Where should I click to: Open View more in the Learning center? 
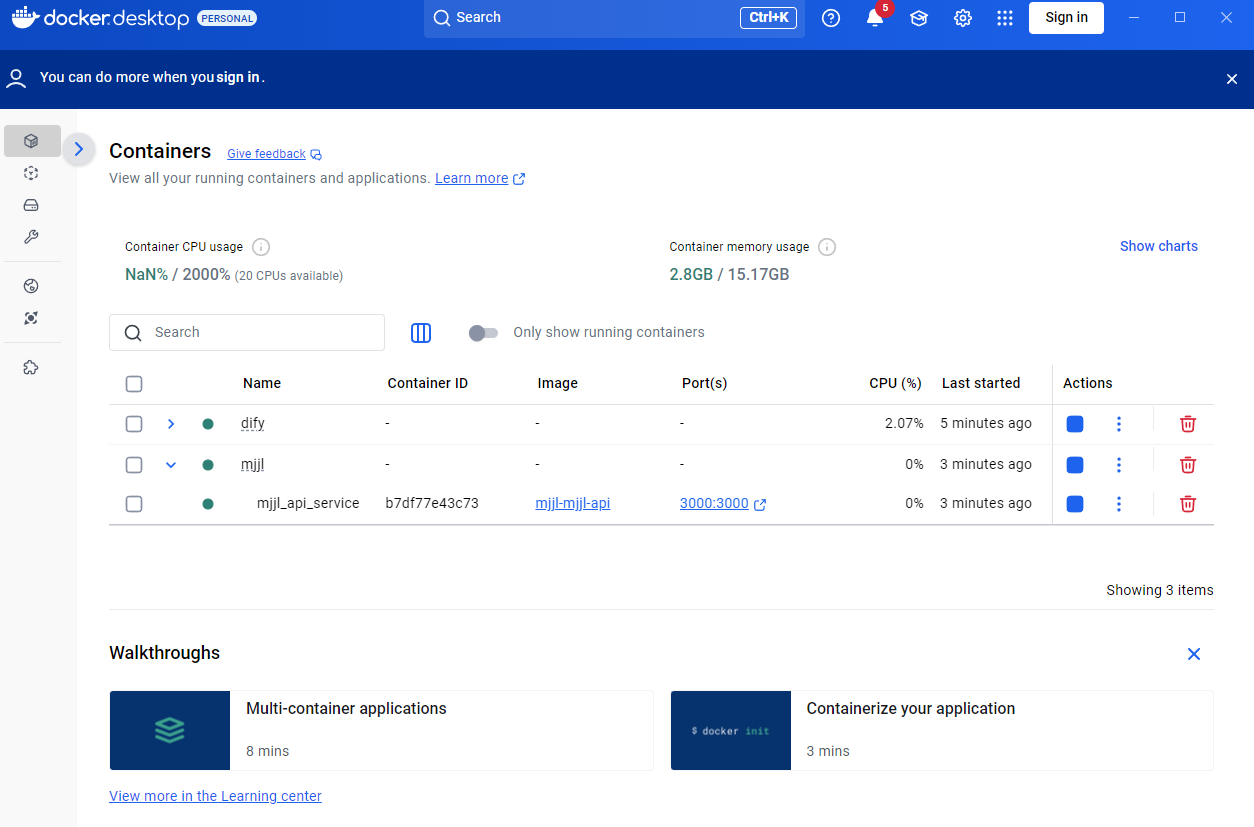pyautogui.click(x=215, y=796)
